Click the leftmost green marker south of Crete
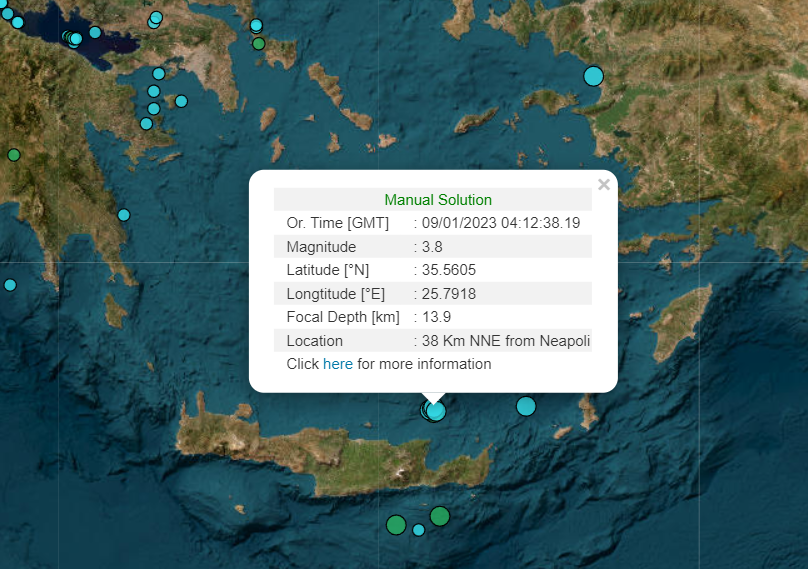This screenshot has height=569, width=808. (x=396, y=525)
